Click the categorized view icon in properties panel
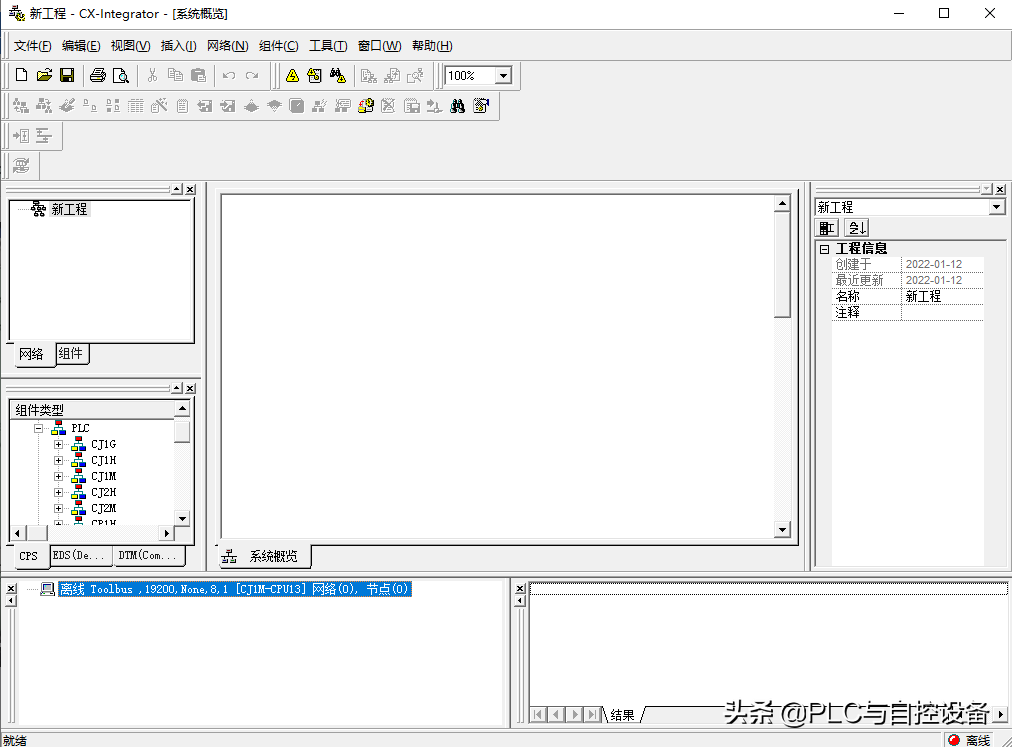The height and width of the screenshot is (747, 1012). pos(828,228)
